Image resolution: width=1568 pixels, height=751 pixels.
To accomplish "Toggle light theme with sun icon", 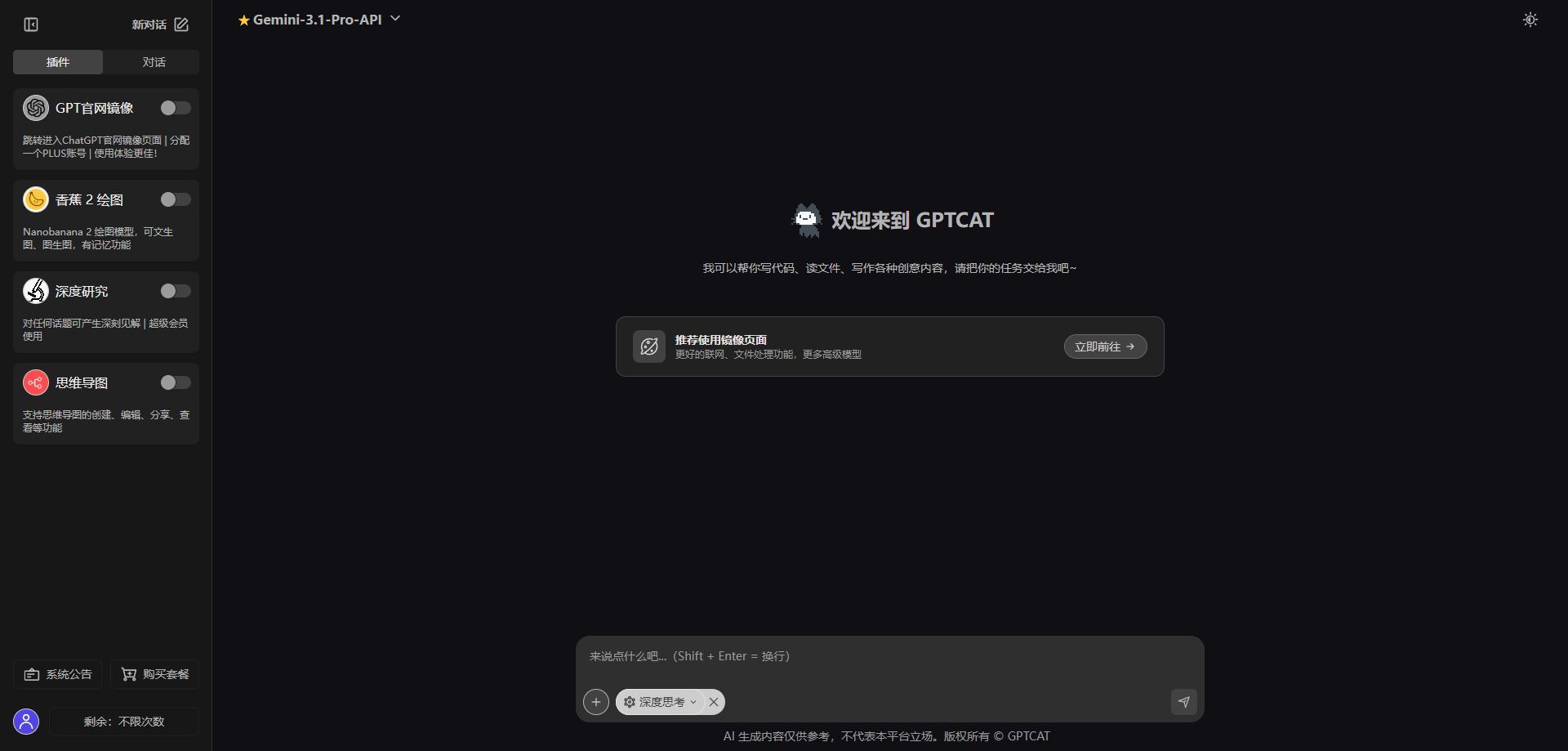I will click(1530, 20).
